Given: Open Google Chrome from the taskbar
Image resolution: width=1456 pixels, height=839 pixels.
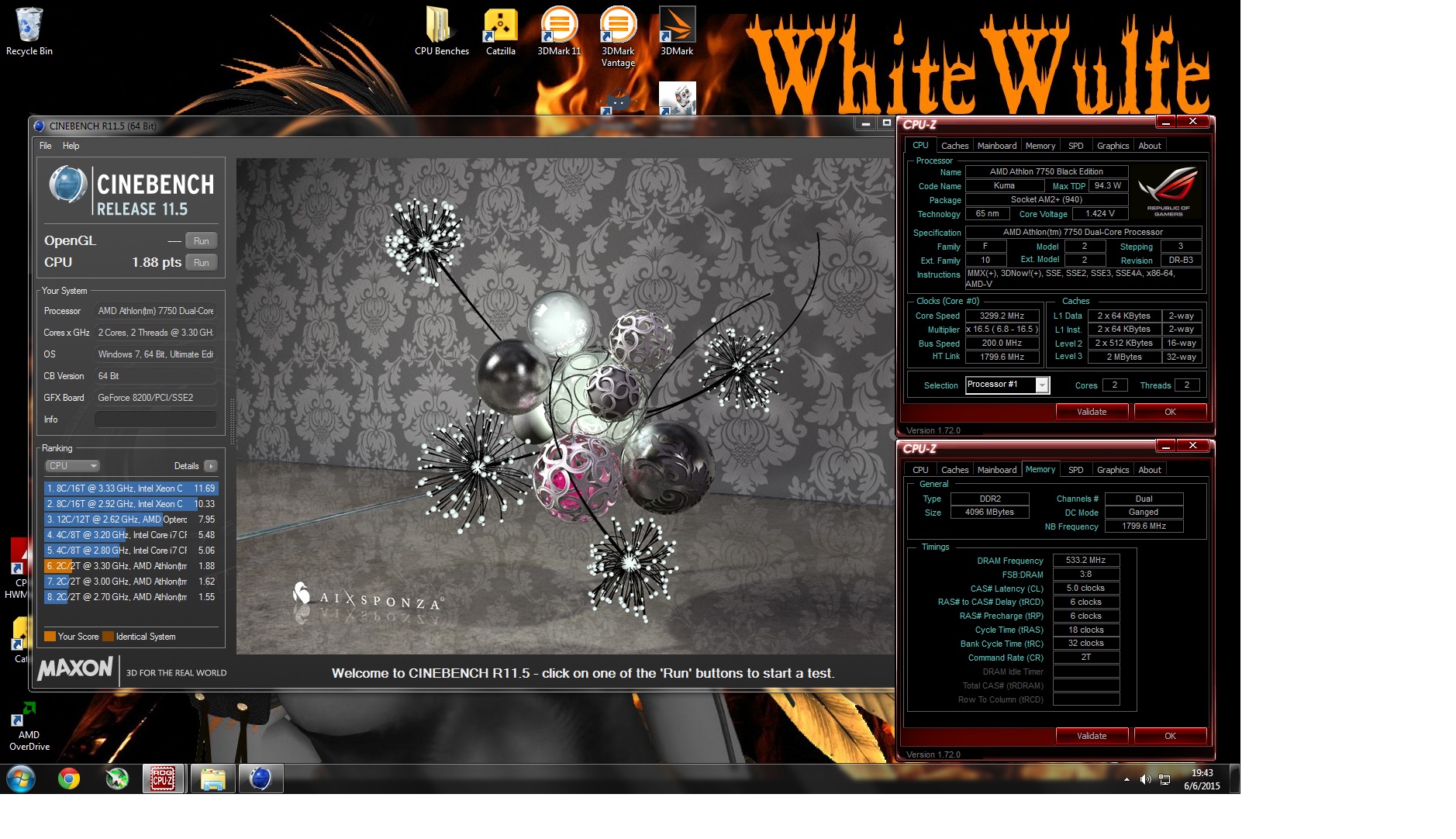Looking at the screenshot, I should 69,778.
